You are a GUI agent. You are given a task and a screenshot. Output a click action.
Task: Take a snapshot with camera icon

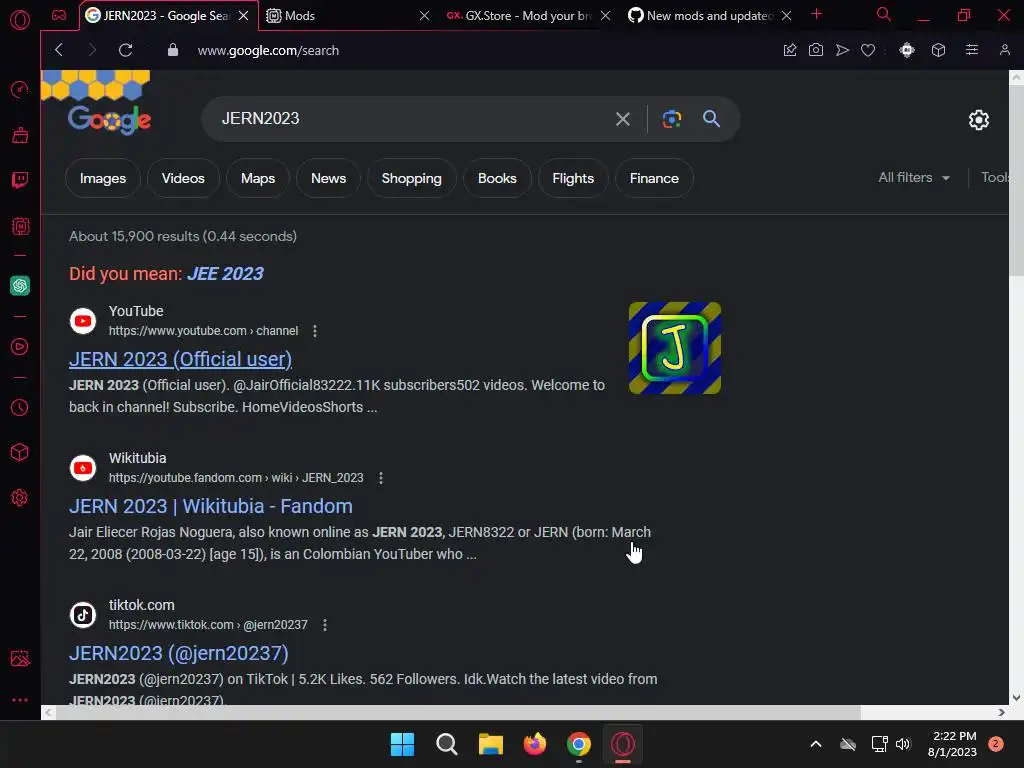816,50
